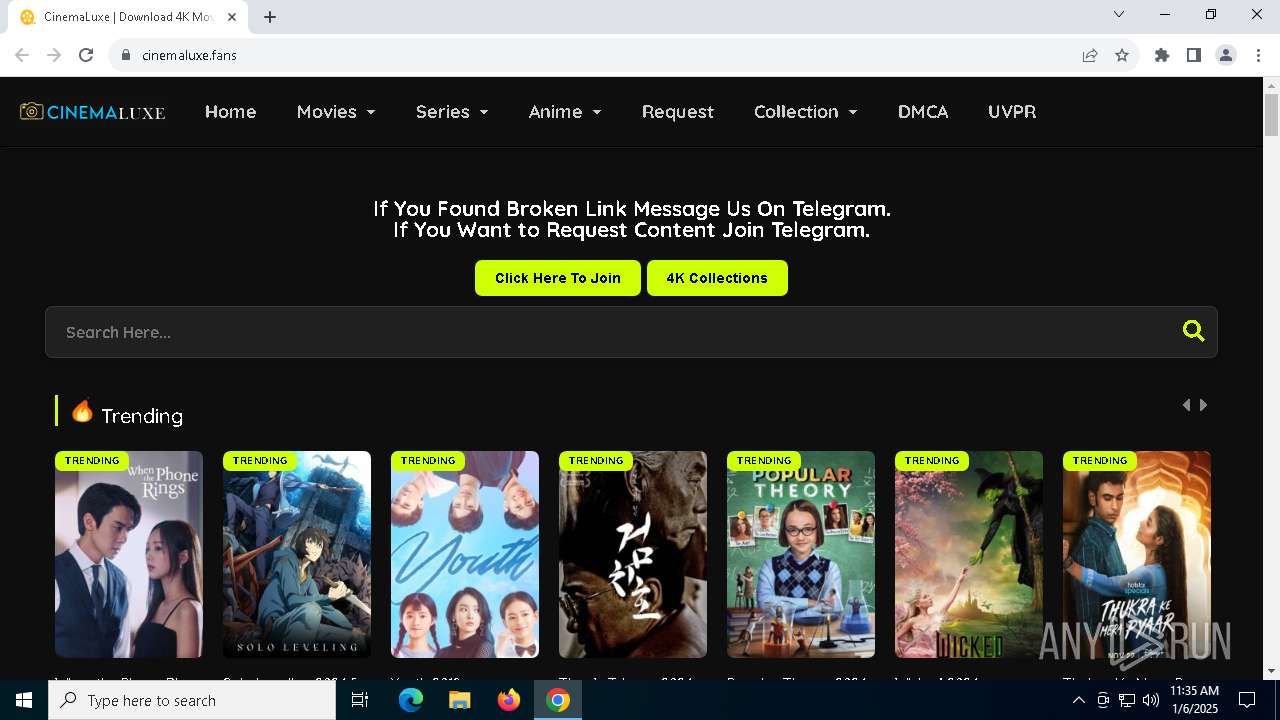Open Chrome three-dot menu

(1258, 55)
